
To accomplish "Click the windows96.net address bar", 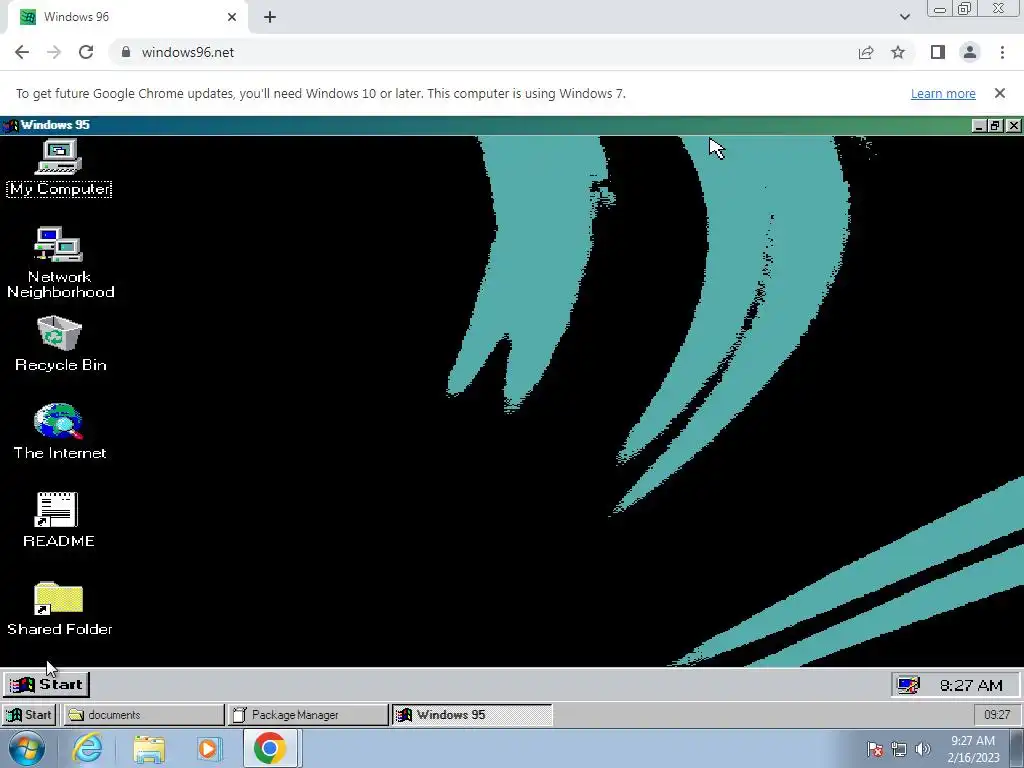I will tap(483, 52).
